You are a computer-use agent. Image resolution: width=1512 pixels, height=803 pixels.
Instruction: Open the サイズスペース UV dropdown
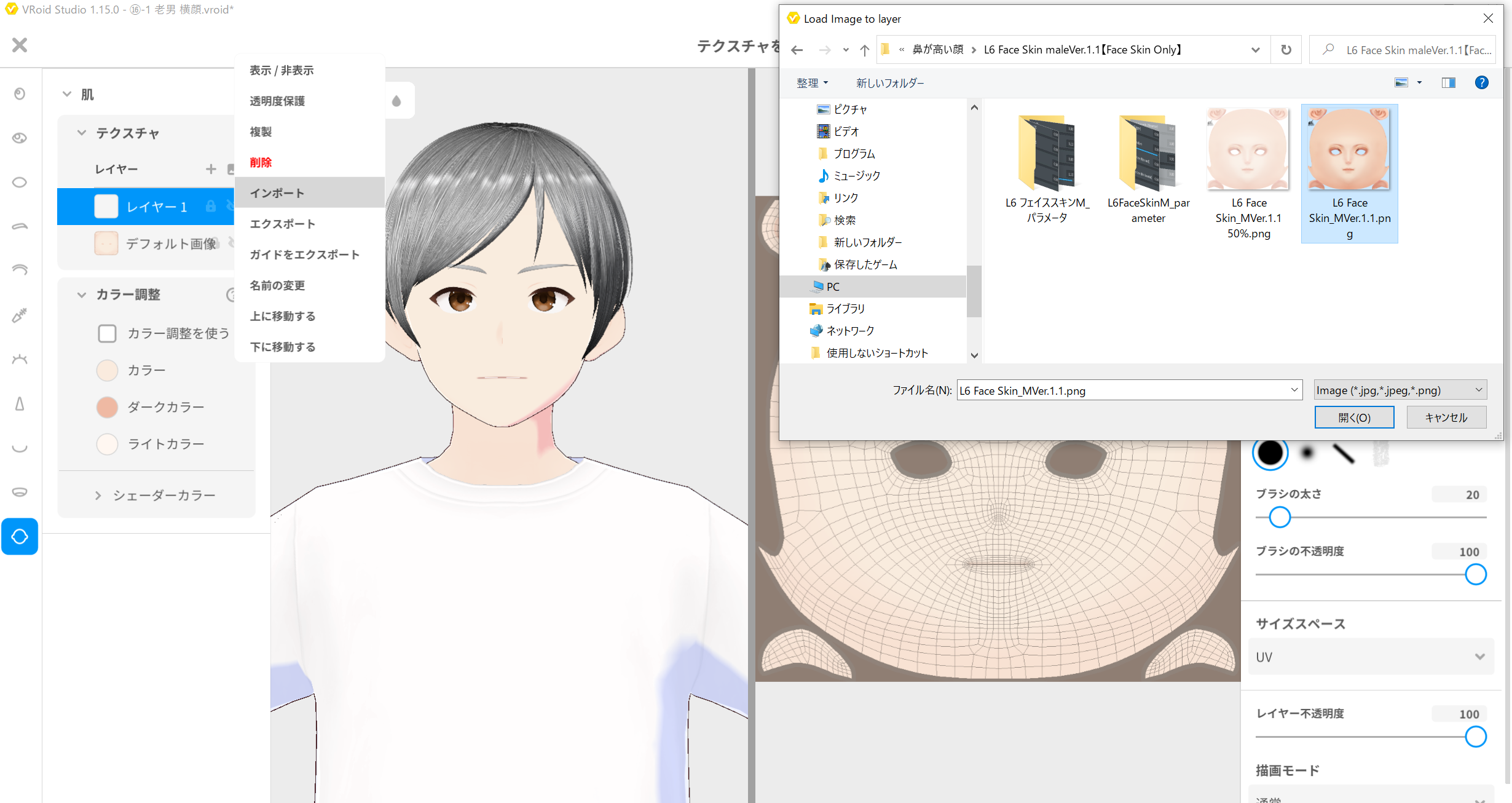(1371, 657)
